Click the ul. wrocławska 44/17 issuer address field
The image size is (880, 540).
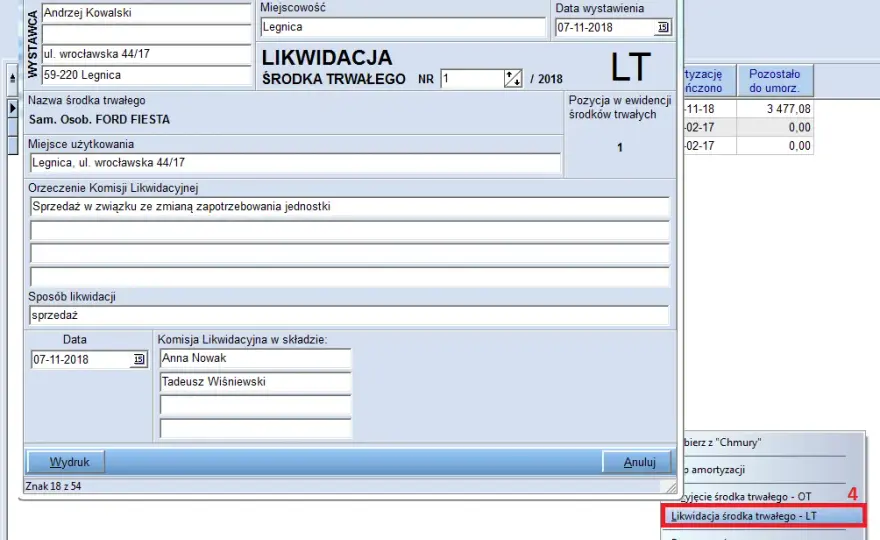pyautogui.click(x=146, y=54)
